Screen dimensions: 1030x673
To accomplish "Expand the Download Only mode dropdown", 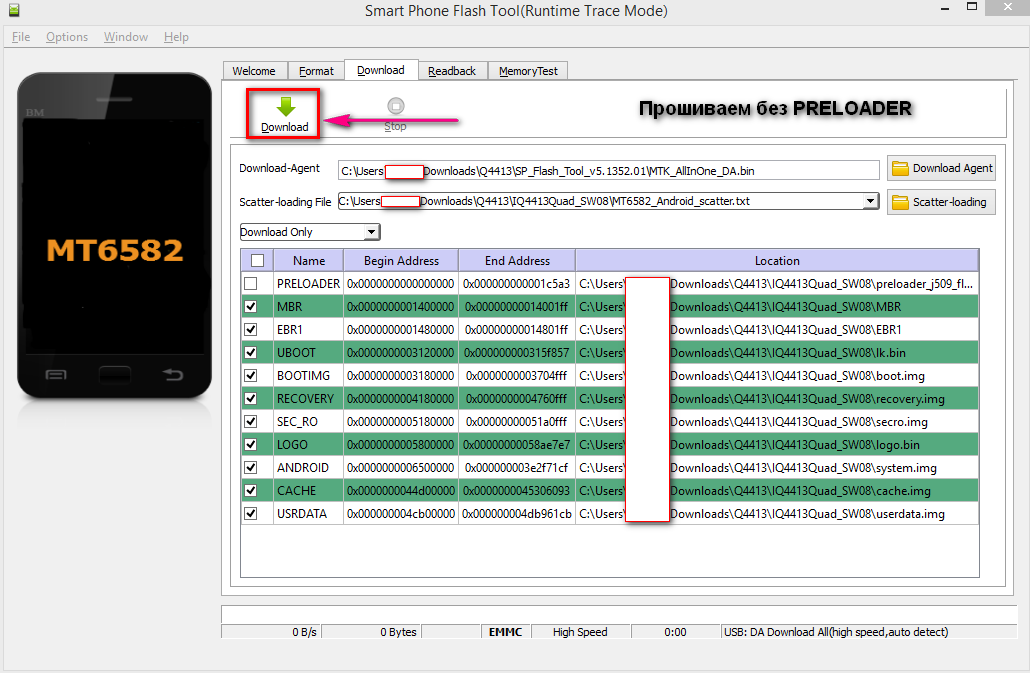I will (372, 232).
